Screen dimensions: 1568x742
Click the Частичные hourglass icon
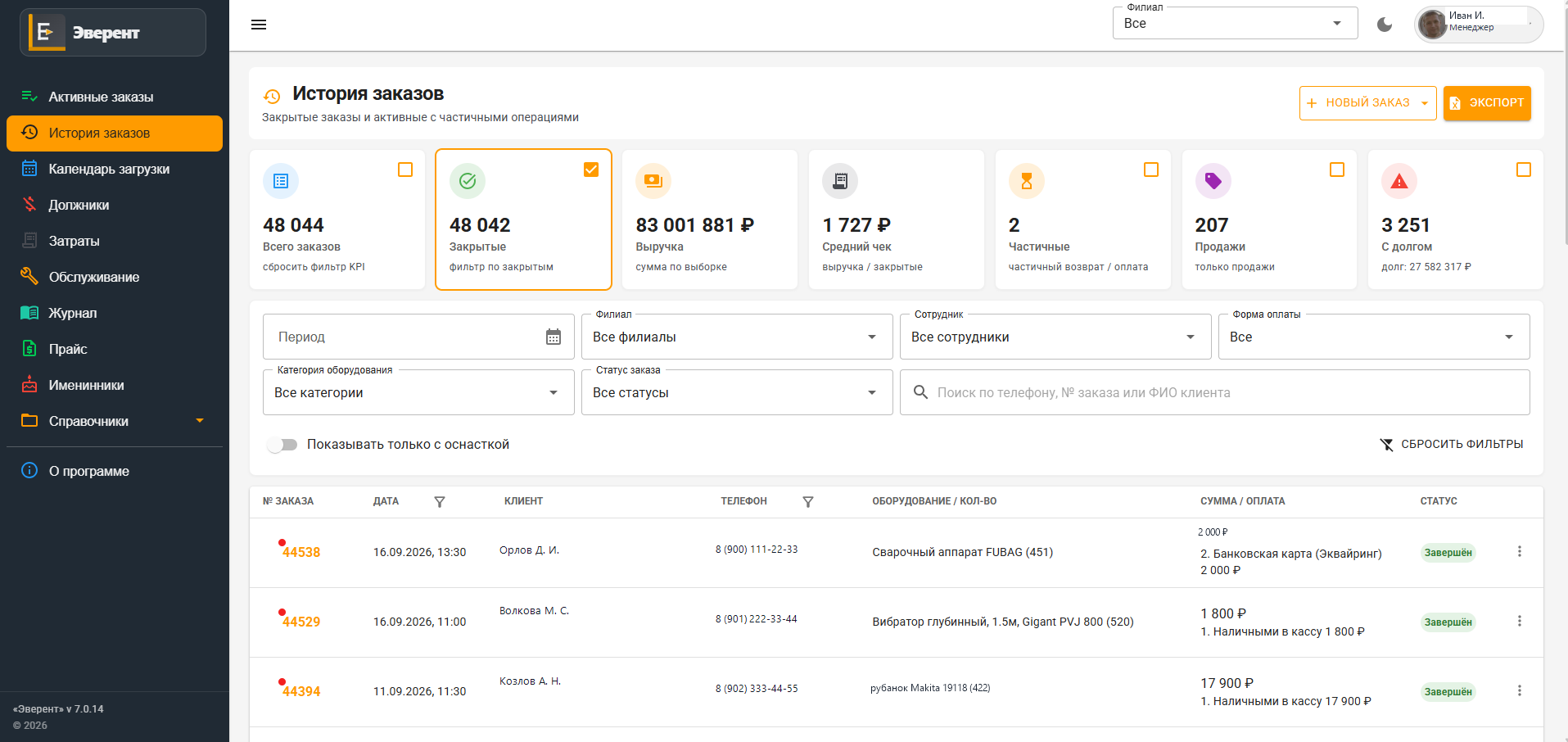[1027, 181]
